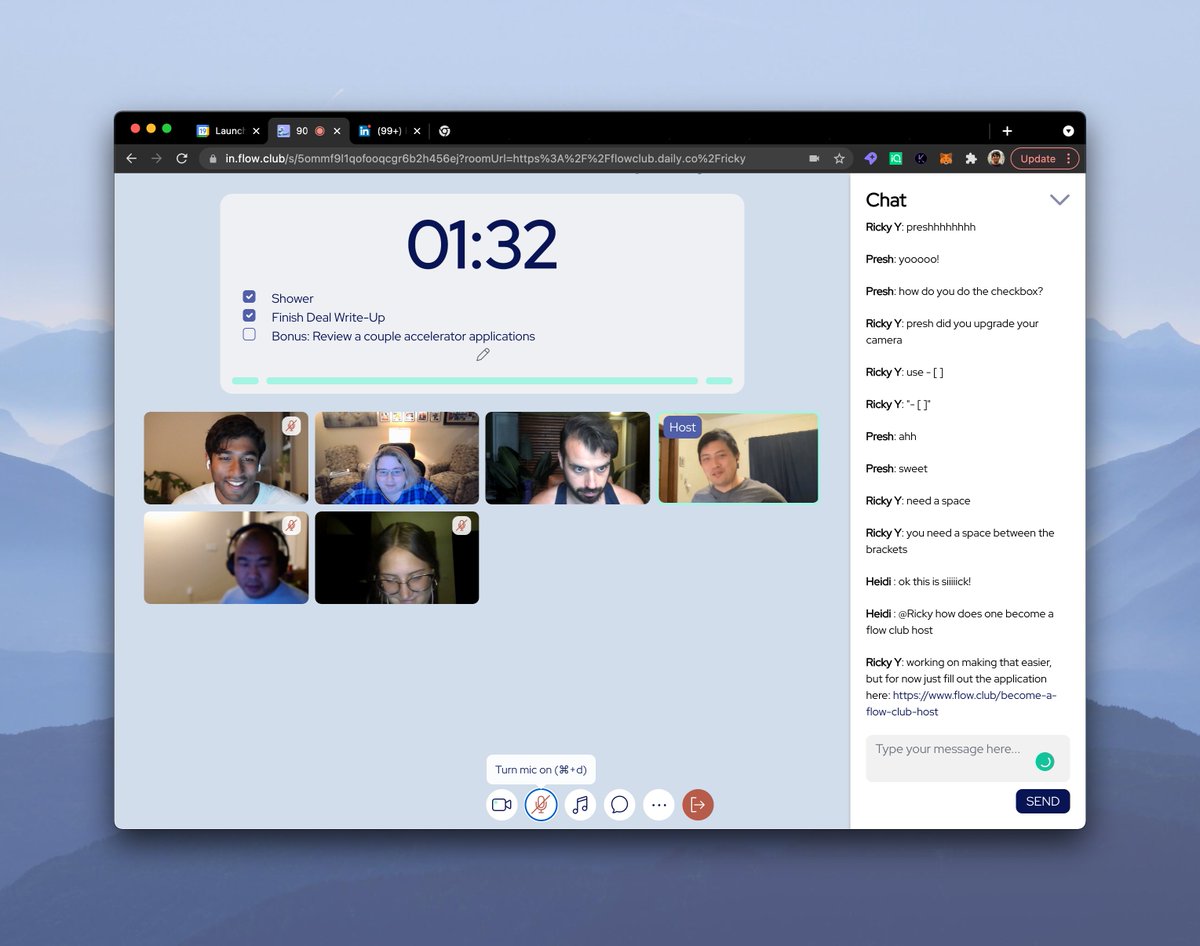The height and width of the screenshot is (946, 1200).
Task: Select the man with headphones video tile
Action: click(x=226, y=558)
